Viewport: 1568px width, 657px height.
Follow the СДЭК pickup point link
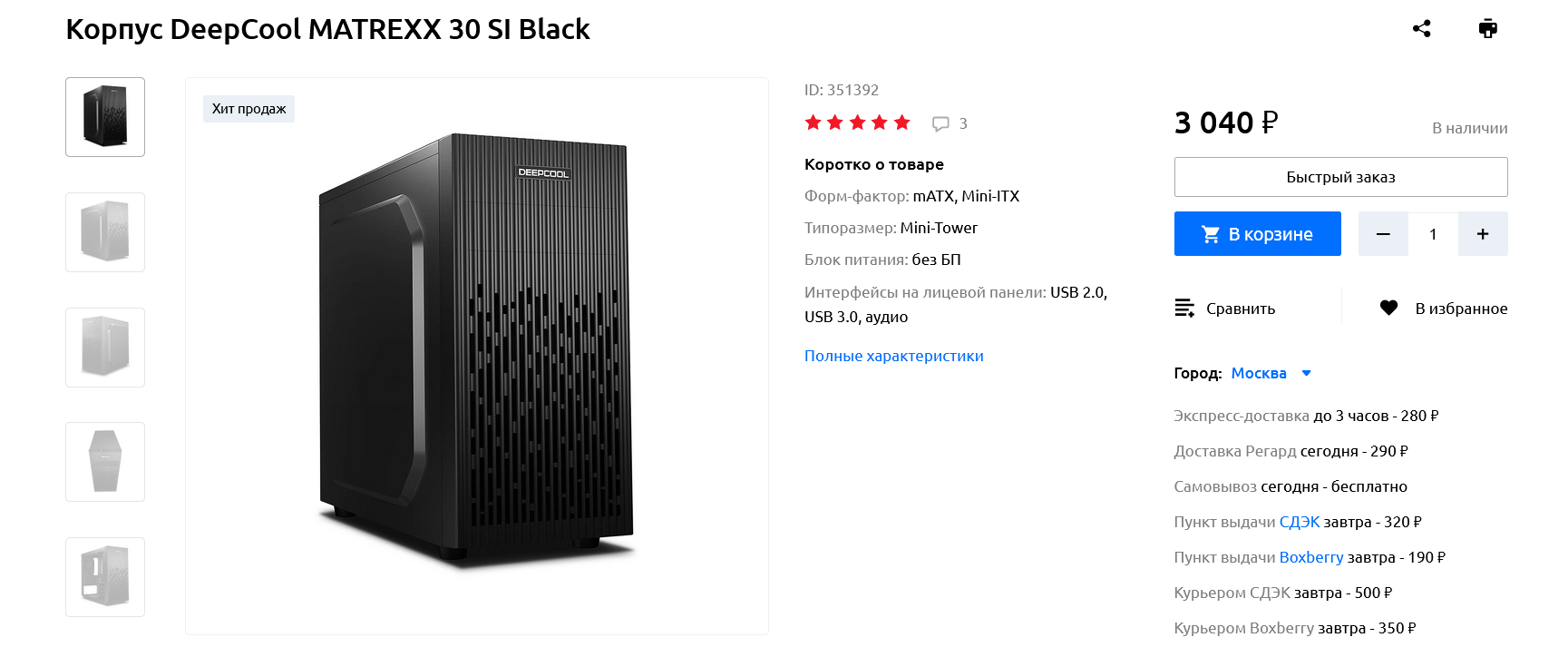[x=1299, y=522]
